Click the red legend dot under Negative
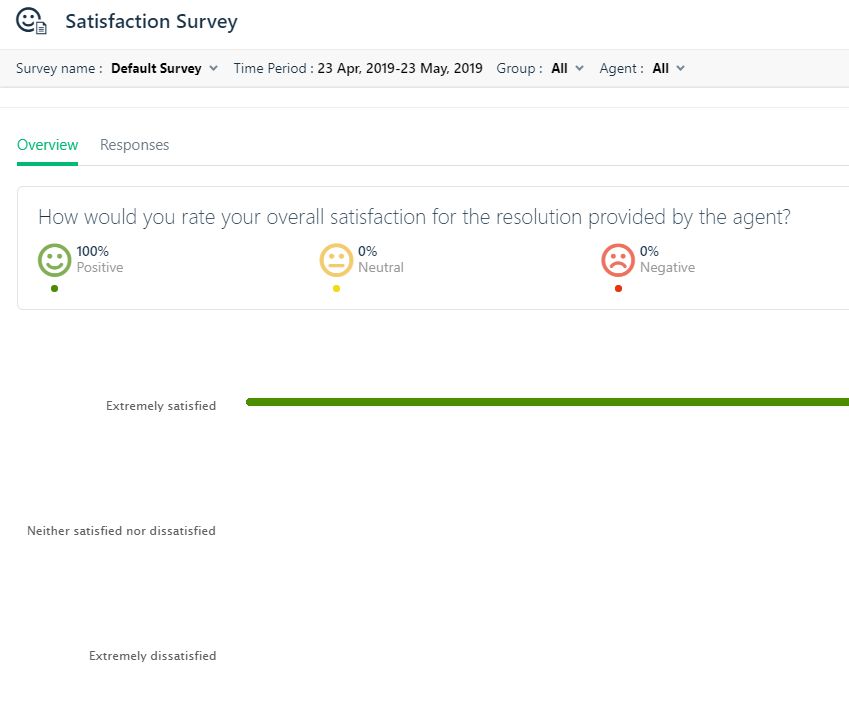This screenshot has width=849, height=705. tap(618, 289)
